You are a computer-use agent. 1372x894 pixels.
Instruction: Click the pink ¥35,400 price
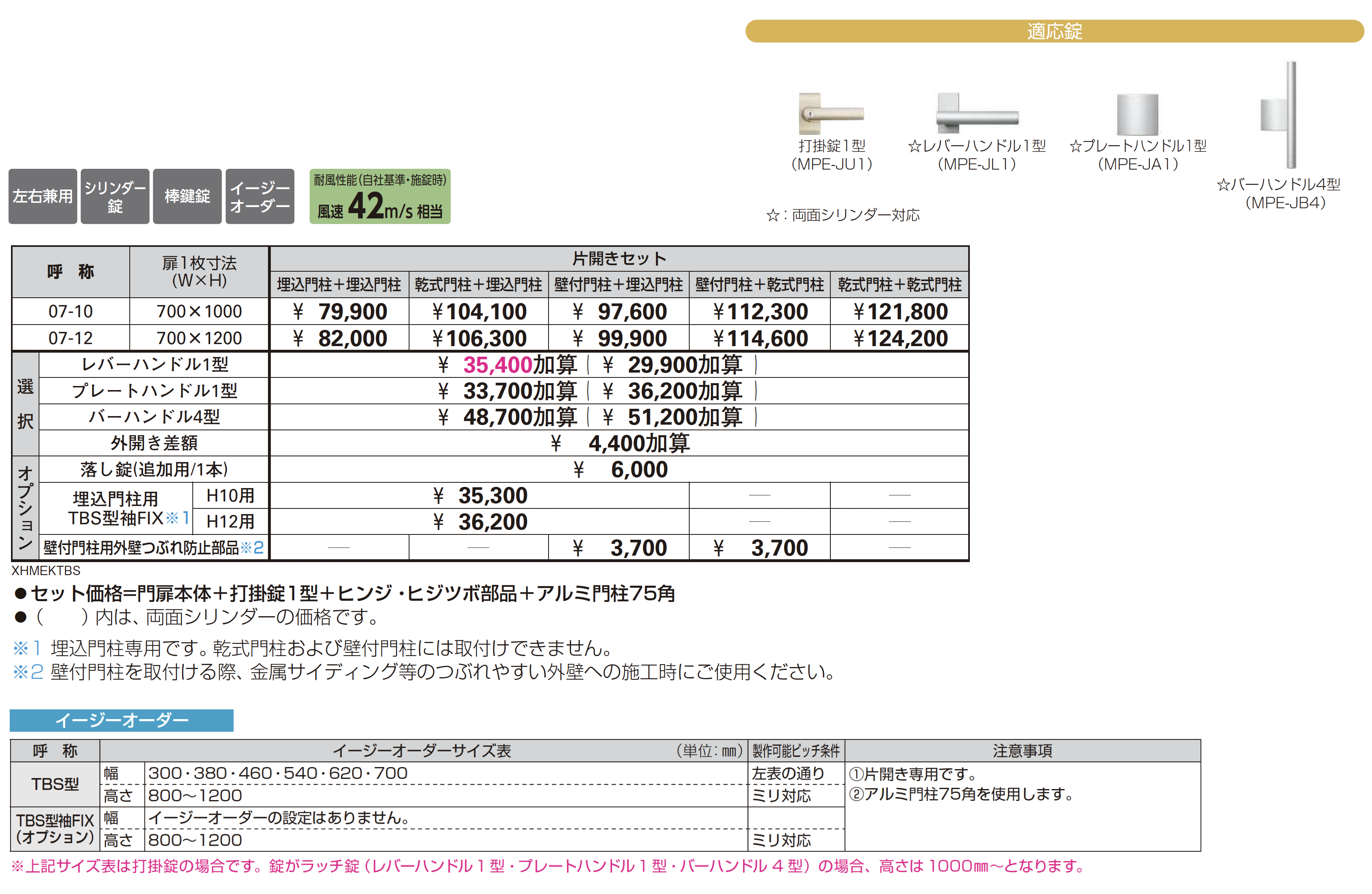[497, 364]
